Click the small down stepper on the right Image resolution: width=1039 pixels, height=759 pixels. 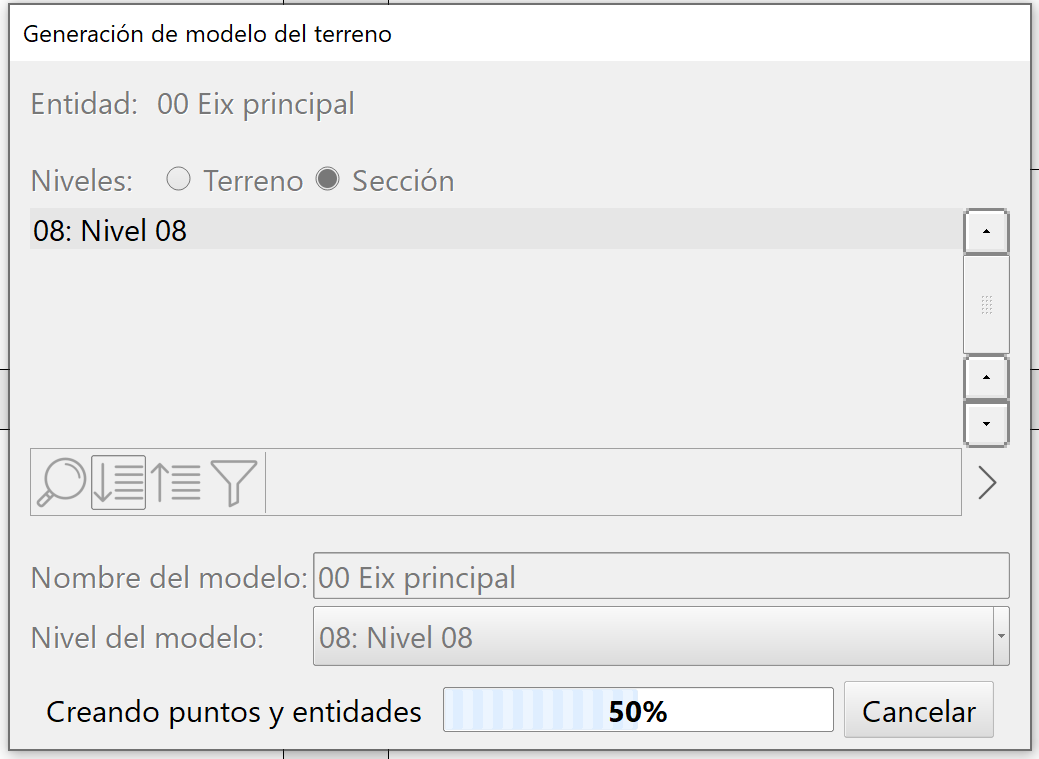pyautogui.click(x=986, y=423)
